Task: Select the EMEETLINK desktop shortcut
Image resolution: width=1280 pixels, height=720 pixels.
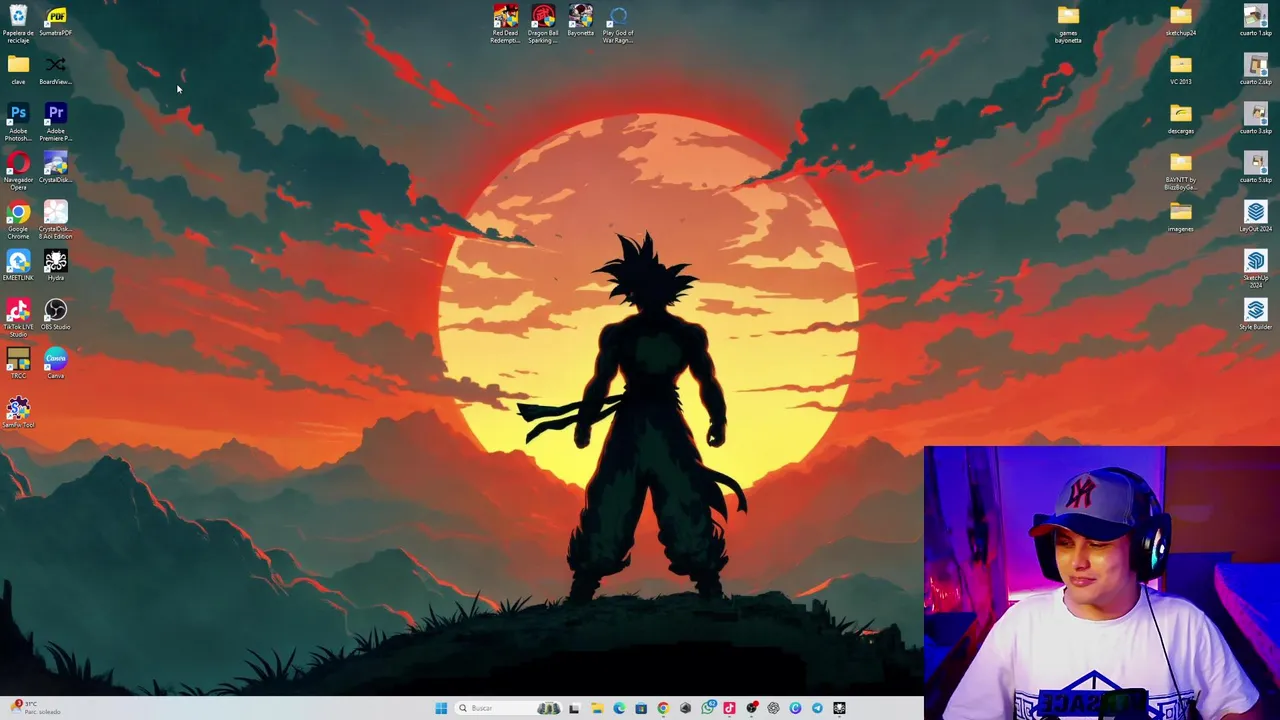Action: [18, 266]
